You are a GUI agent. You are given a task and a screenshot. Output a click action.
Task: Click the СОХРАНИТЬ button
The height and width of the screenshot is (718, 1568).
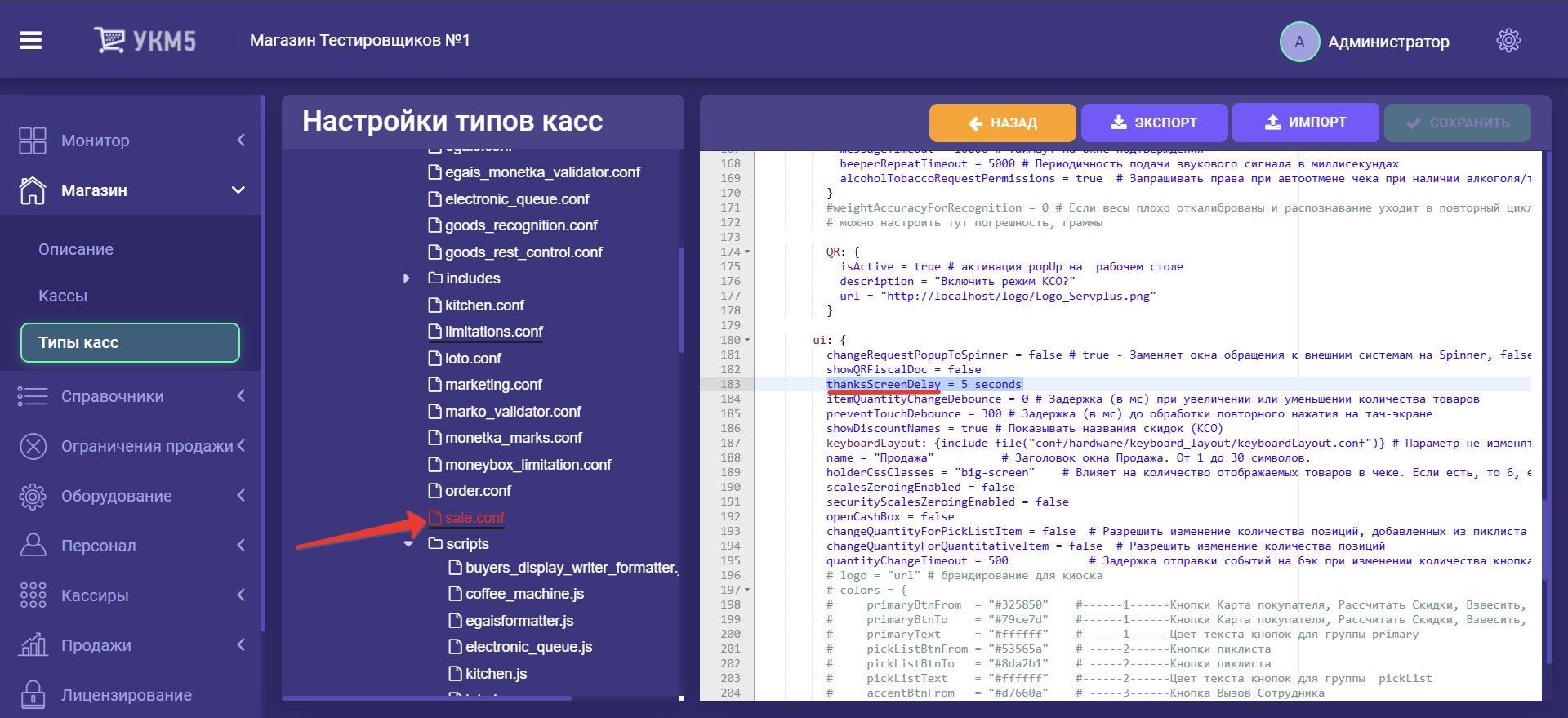1457,123
